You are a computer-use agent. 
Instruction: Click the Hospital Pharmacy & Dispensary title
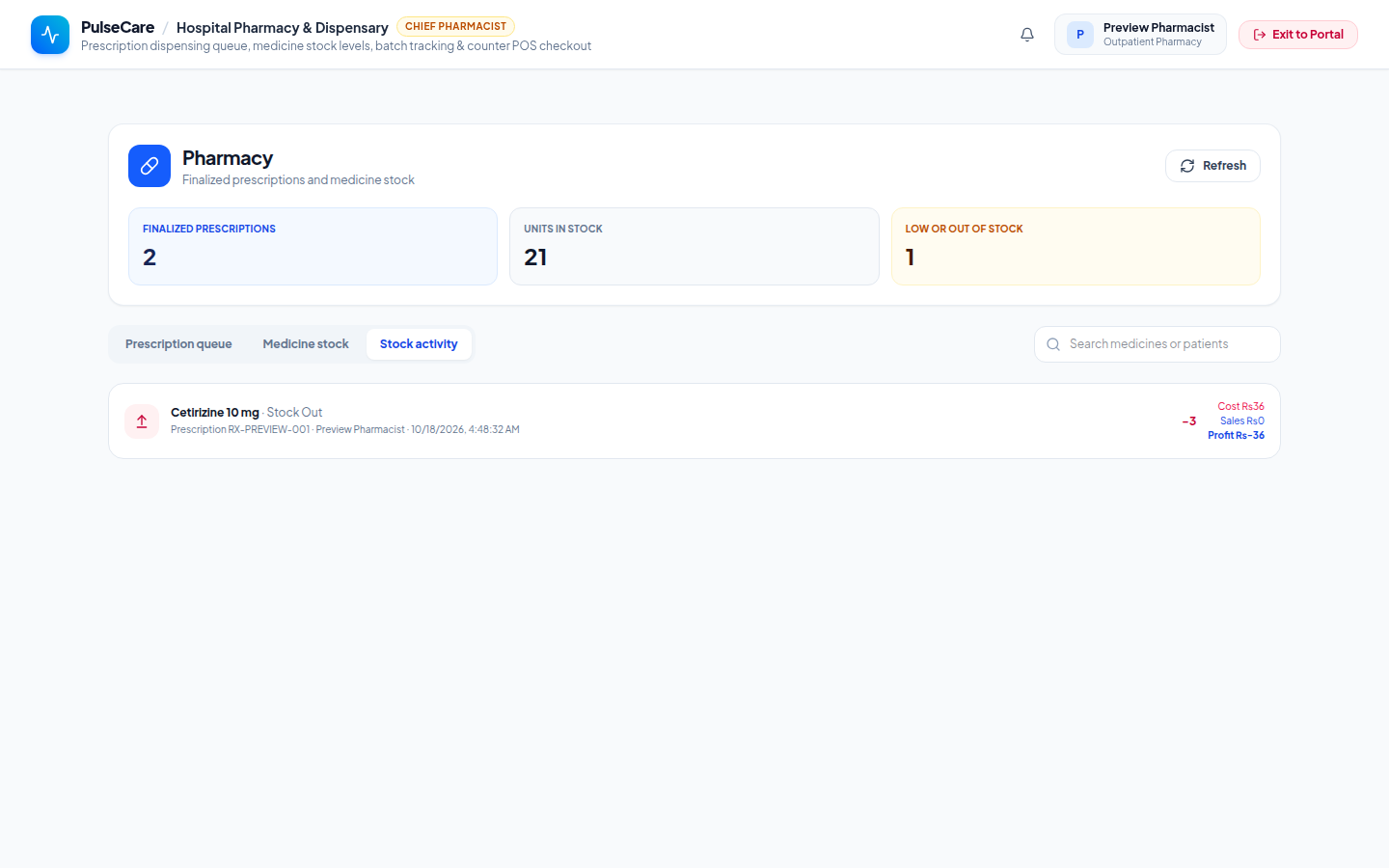tap(283, 28)
